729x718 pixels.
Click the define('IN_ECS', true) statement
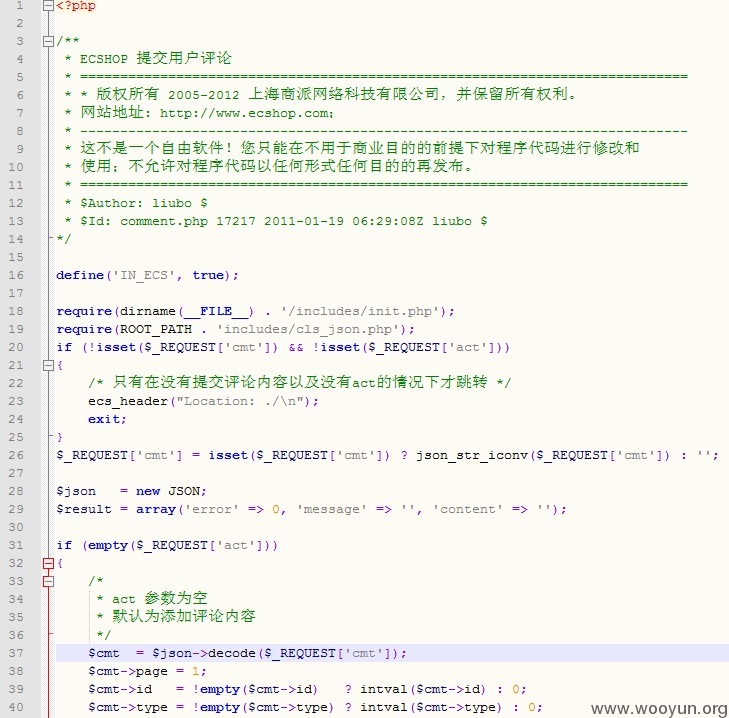pos(147,275)
